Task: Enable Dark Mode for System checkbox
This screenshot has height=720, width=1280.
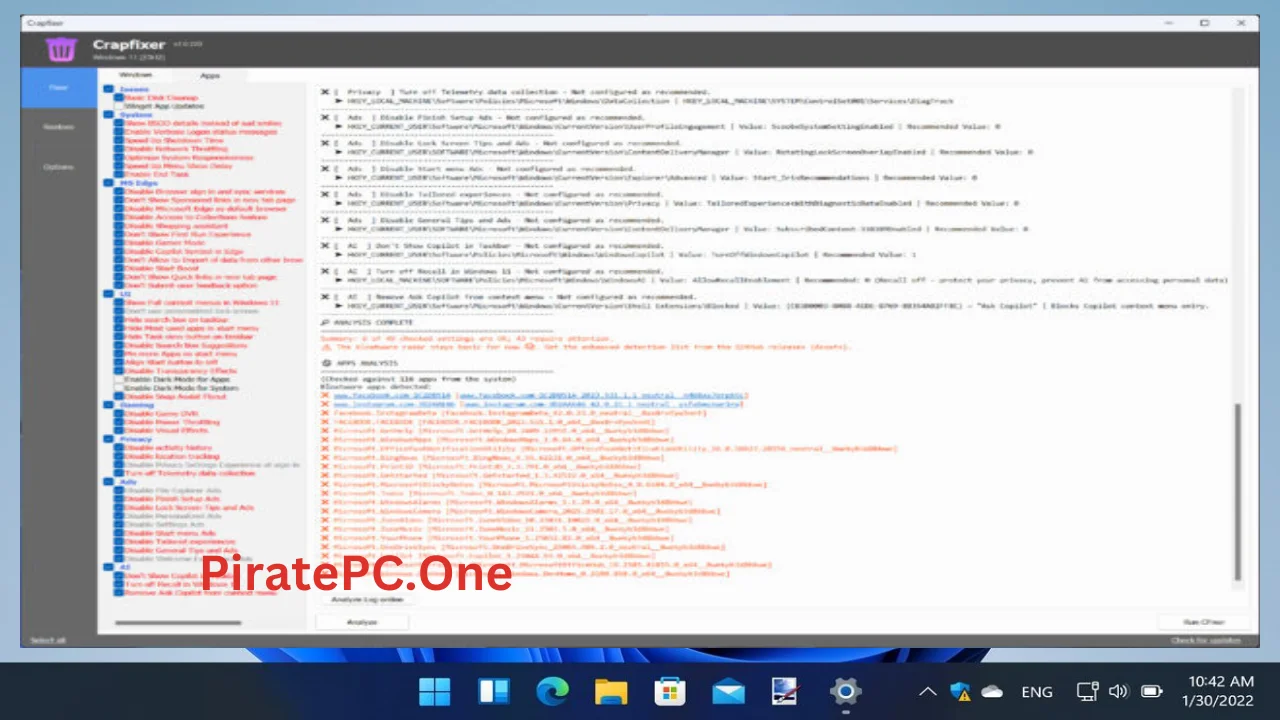Action: [x=120, y=388]
